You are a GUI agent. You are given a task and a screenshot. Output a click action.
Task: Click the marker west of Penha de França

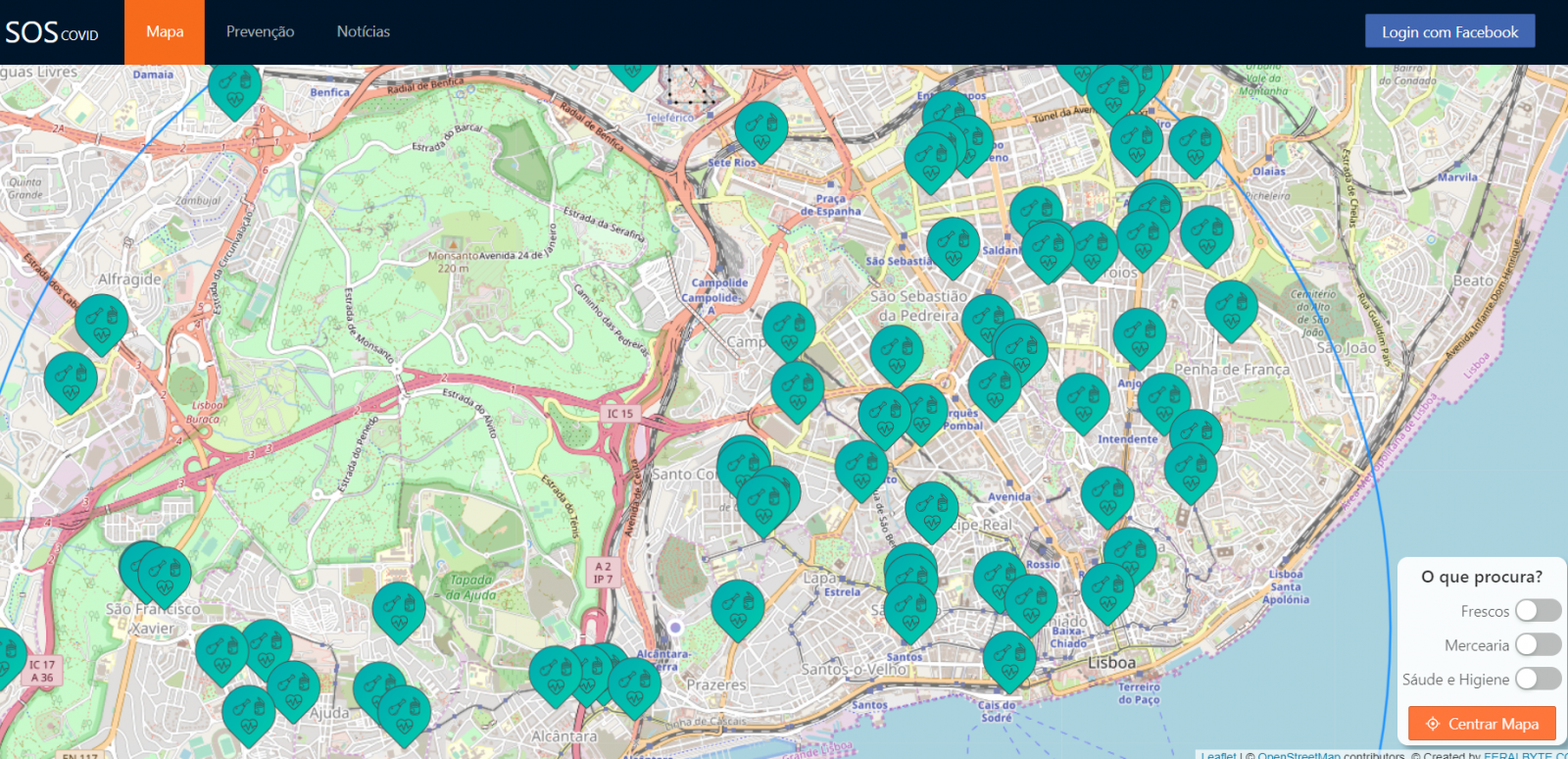click(x=1139, y=338)
